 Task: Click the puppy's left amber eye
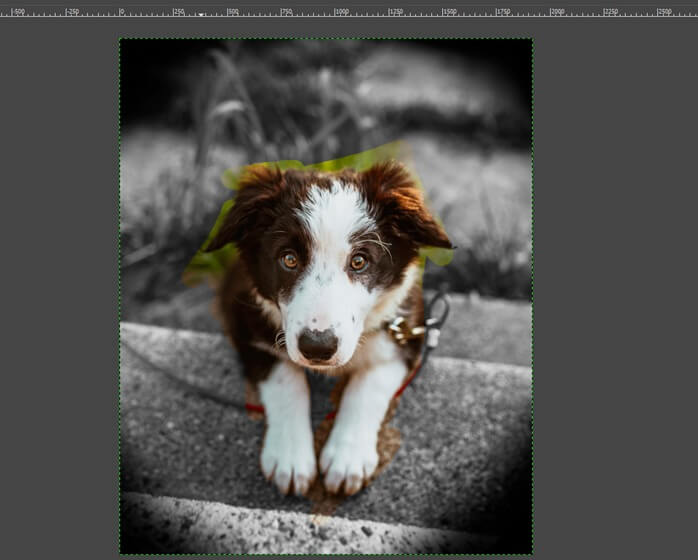click(289, 260)
